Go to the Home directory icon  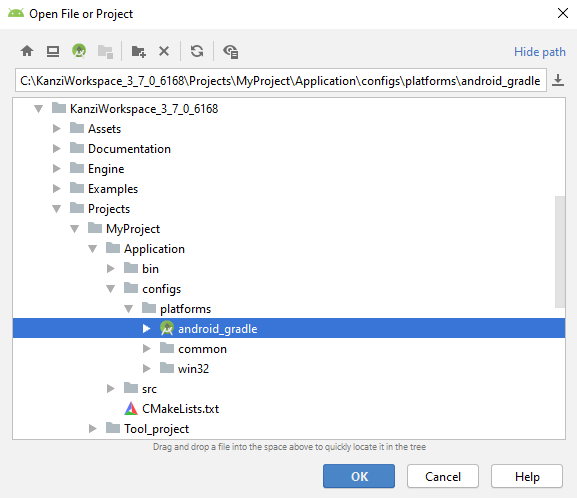27,51
